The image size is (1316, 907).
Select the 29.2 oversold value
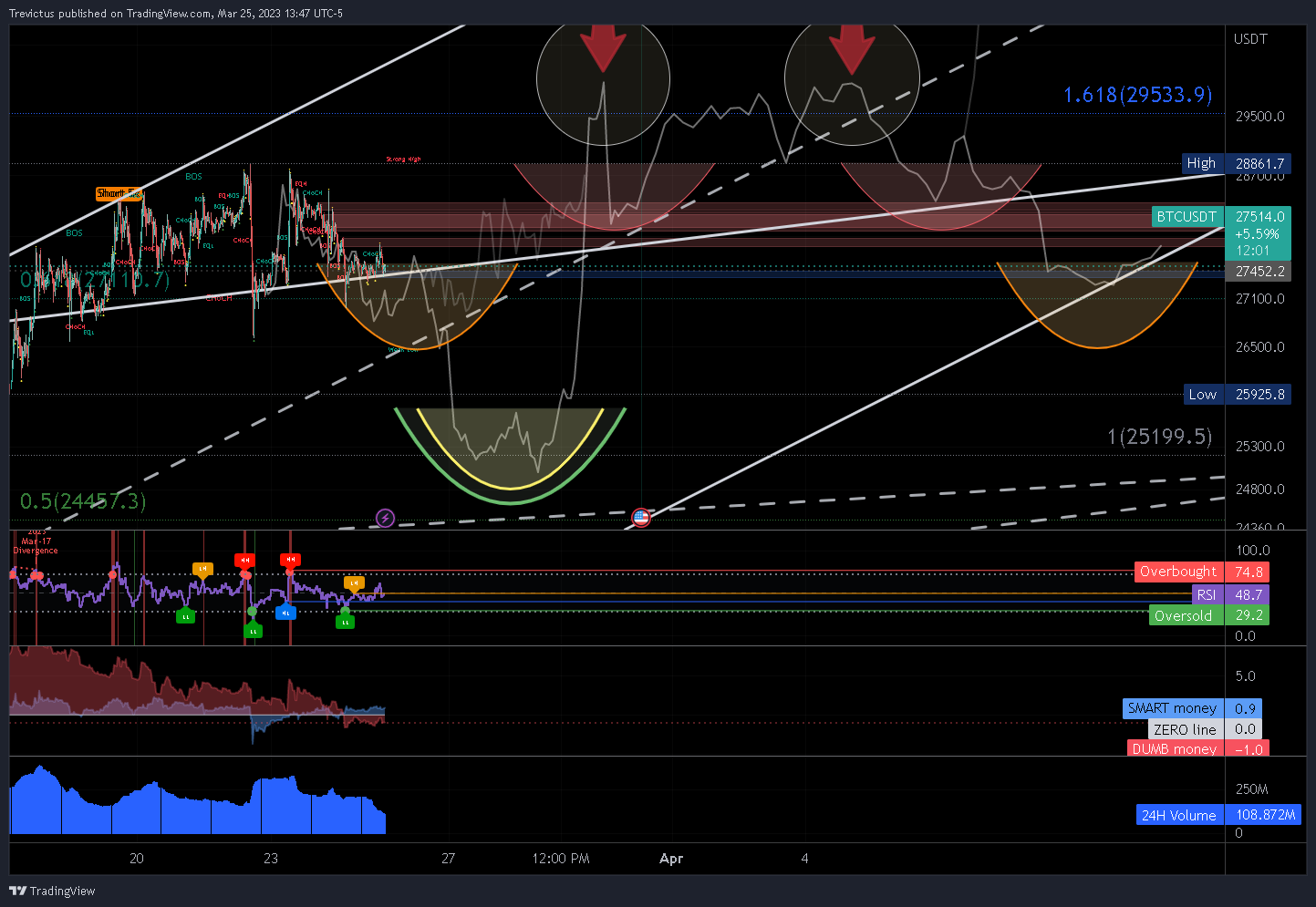(1248, 616)
